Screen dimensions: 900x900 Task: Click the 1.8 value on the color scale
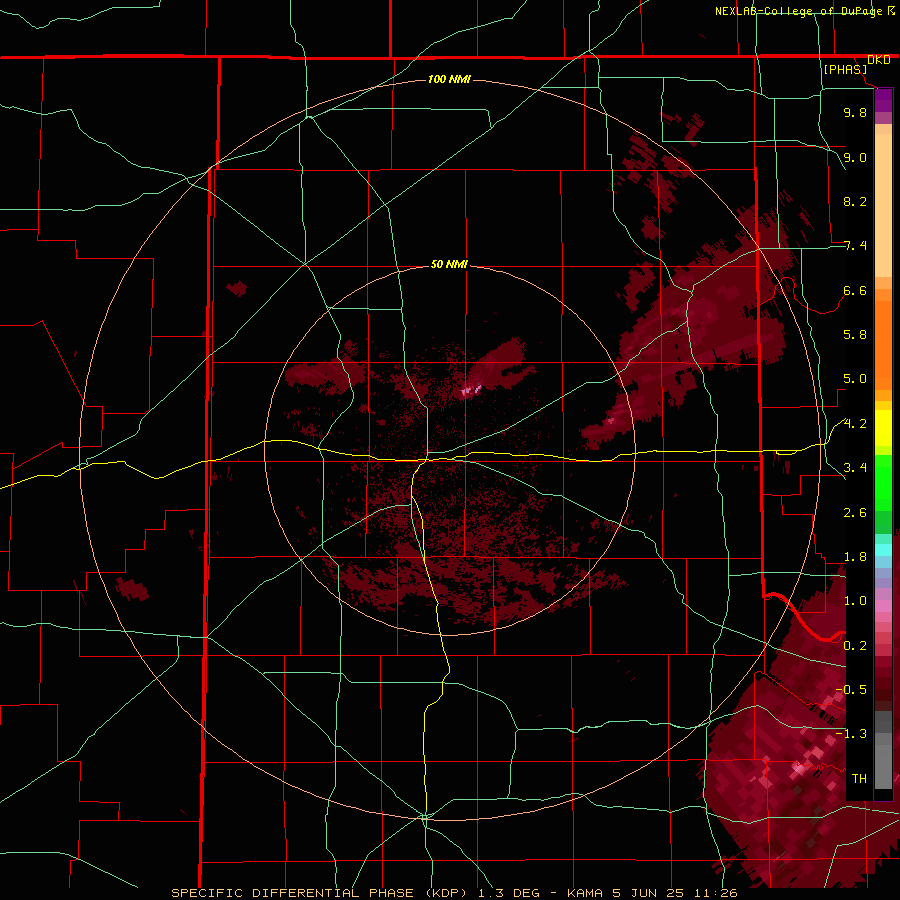pyautogui.click(x=855, y=557)
